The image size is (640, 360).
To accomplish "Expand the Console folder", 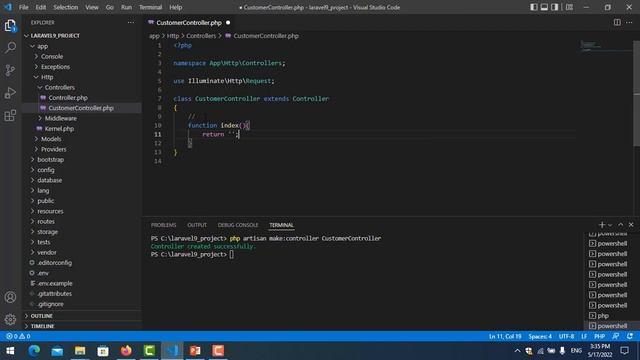I will tap(52, 56).
